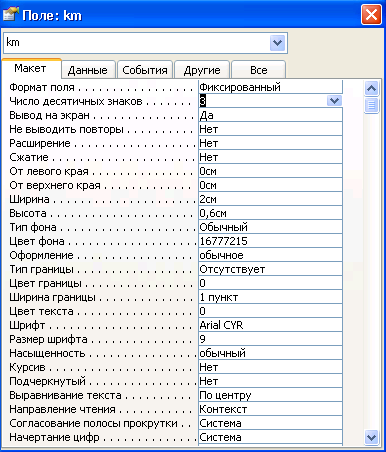Select the Выравнивание текста field
Image resolution: width=386 pixels, height=452 pixels.
270,395
